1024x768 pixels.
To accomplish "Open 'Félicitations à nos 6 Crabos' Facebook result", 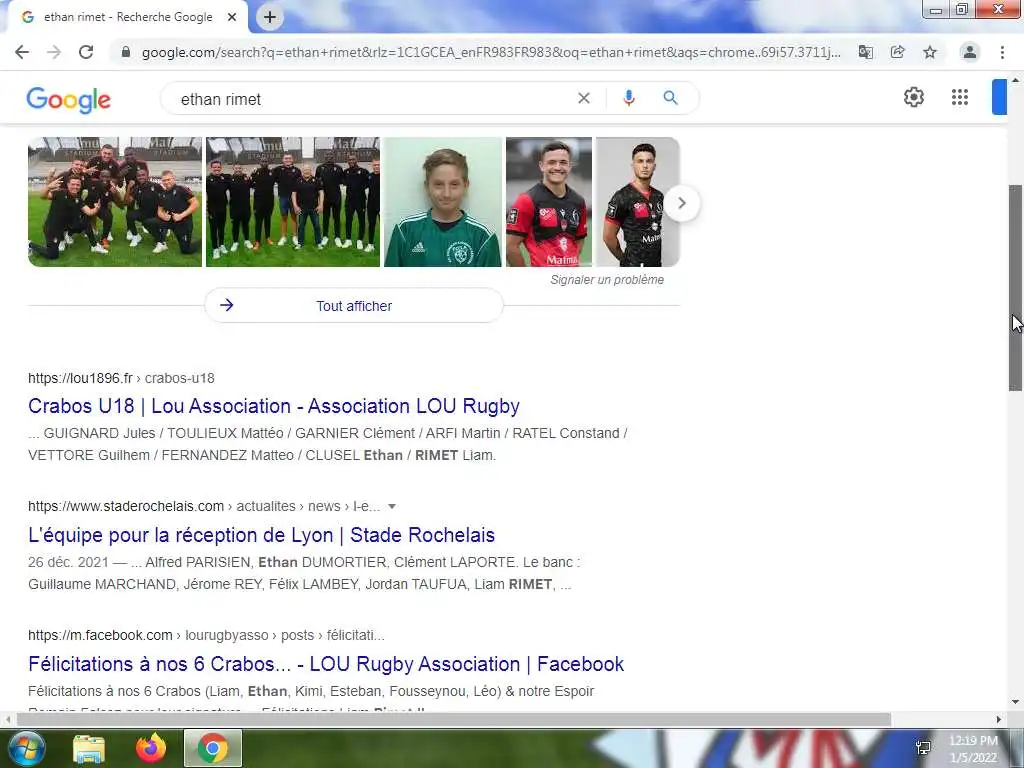I will pos(326,664).
